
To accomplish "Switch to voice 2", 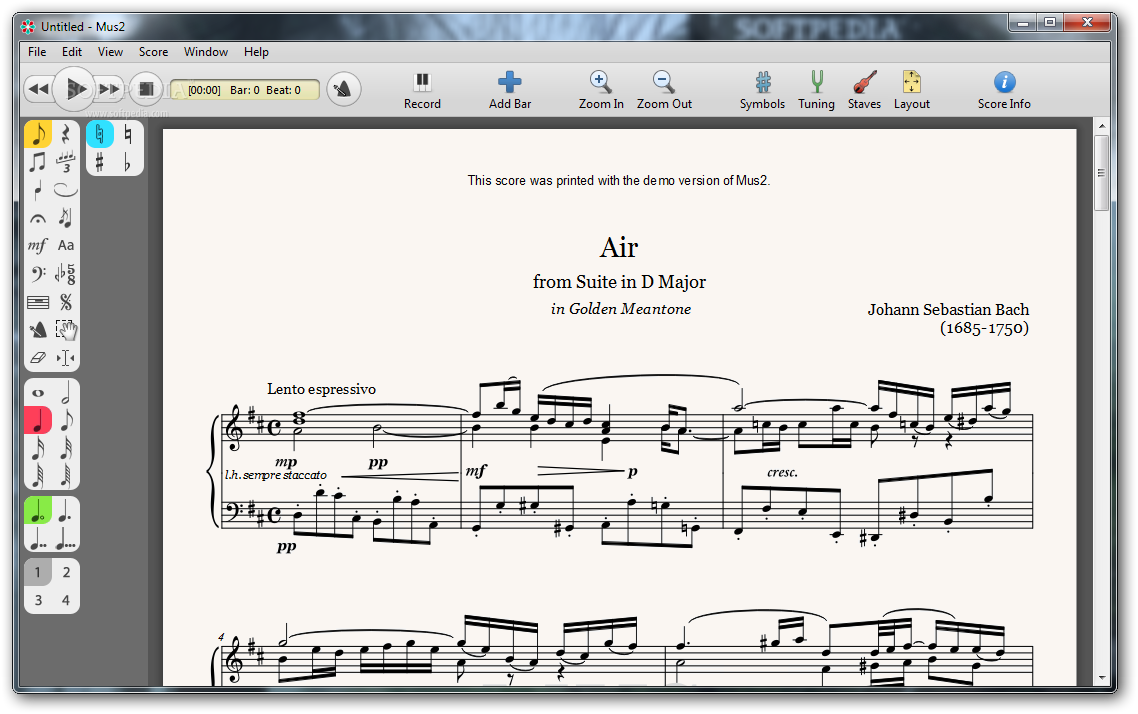I will click(x=65, y=573).
